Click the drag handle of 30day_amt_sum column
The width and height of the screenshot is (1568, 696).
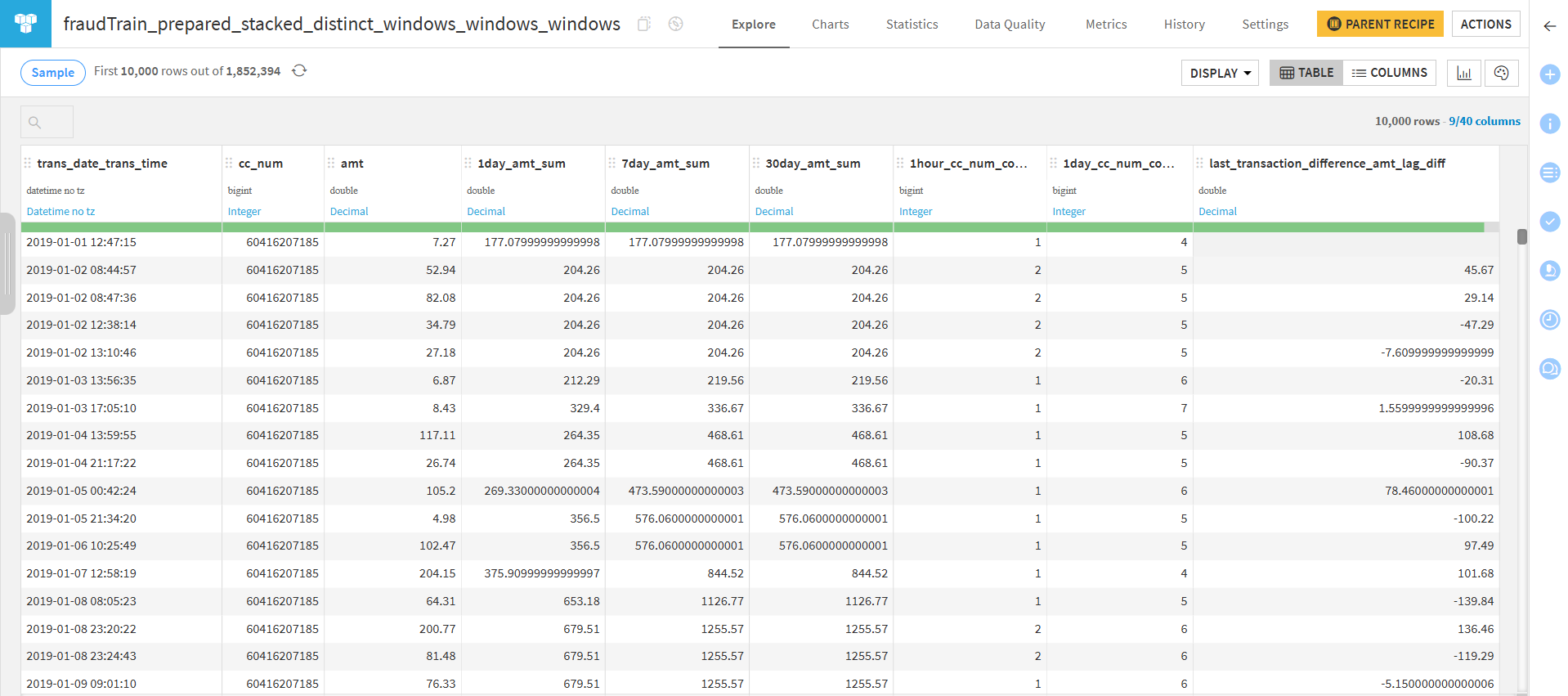[x=757, y=164]
